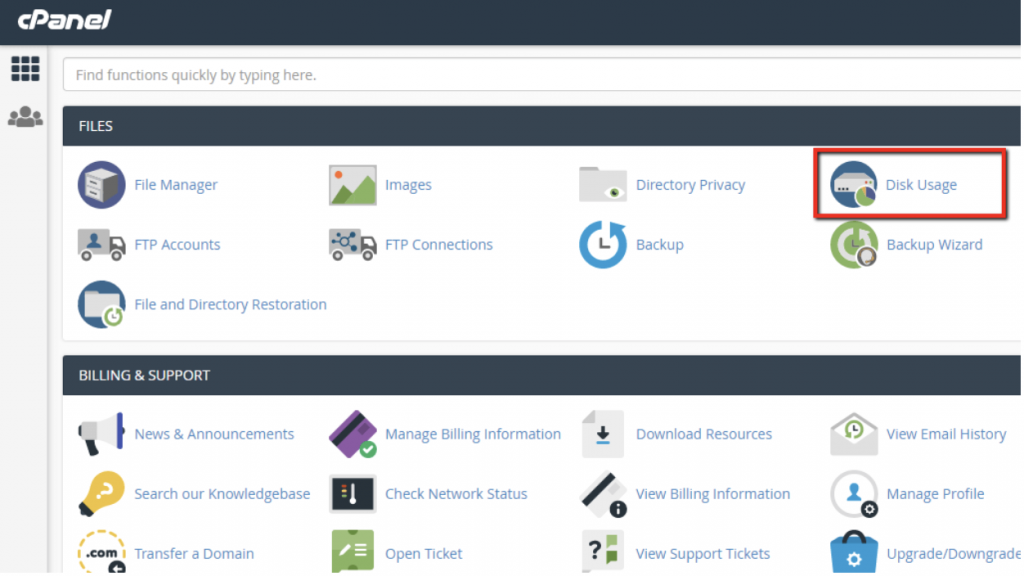This screenshot has height=576, width=1024.
Task: Collapse the BILLING & SUPPORT section header
Action: [542, 376]
